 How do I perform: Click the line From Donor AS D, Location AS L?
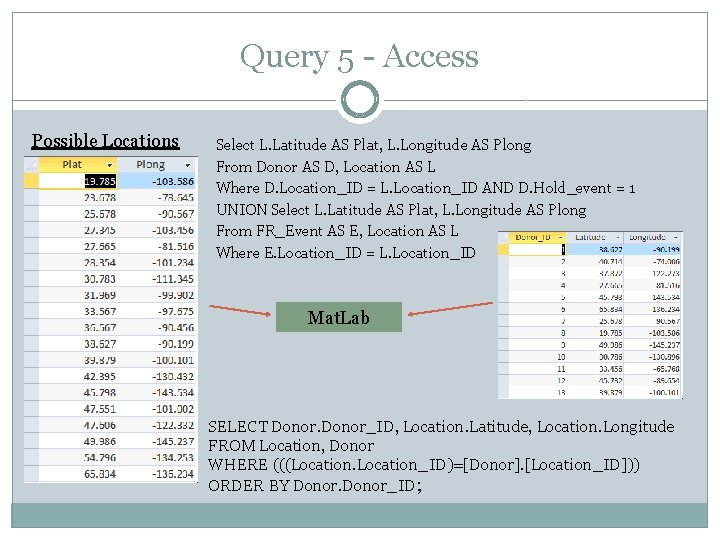[x=326, y=167]
